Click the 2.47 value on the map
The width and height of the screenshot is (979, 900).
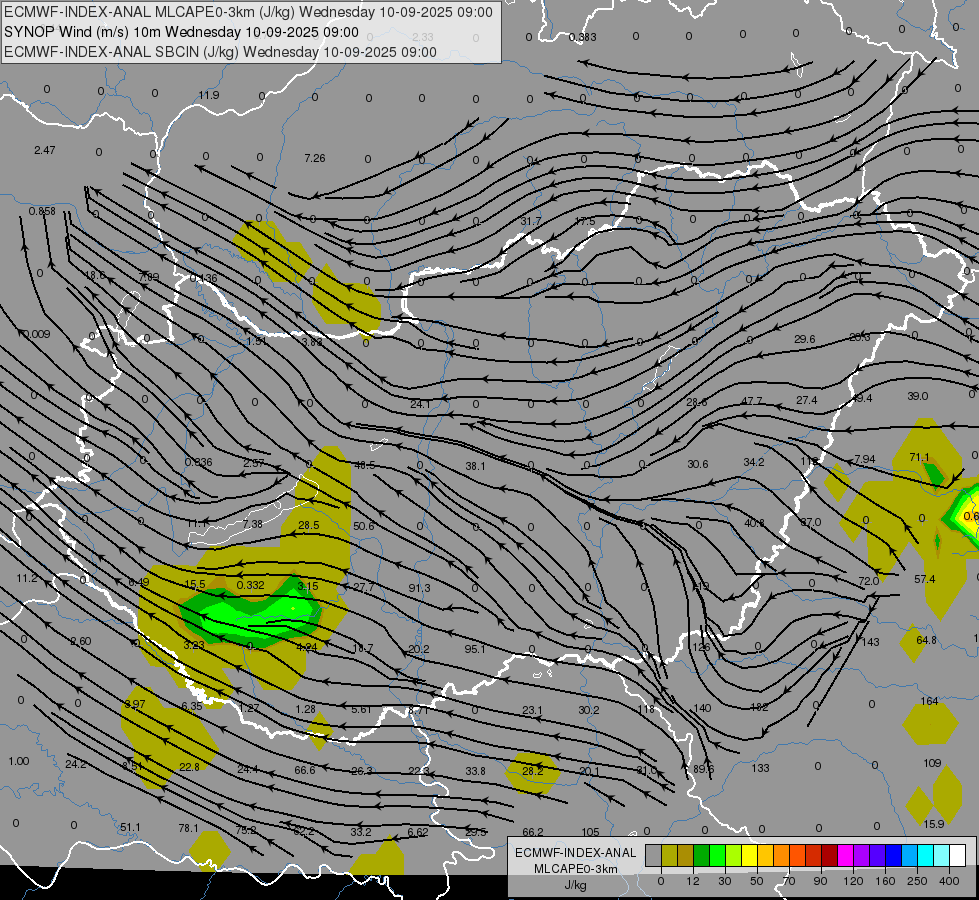click(x=45, y=150)
